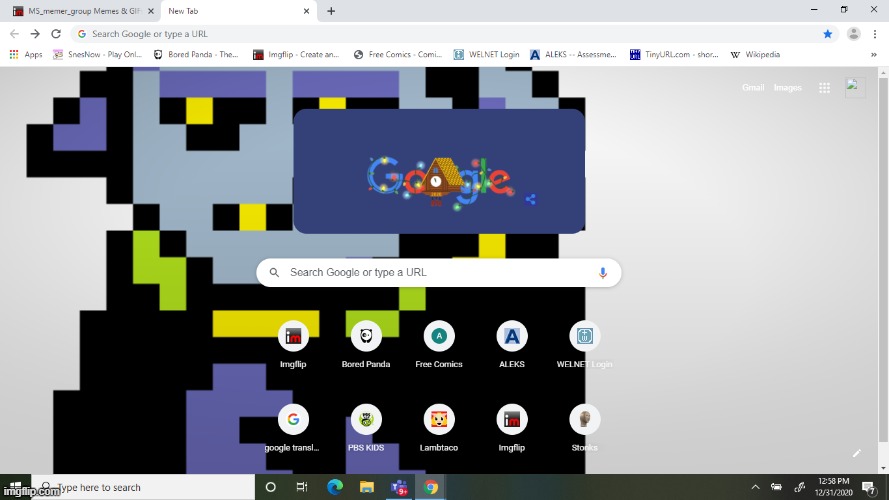
Task: Click the voice search microphone icon
Action: 603,273
